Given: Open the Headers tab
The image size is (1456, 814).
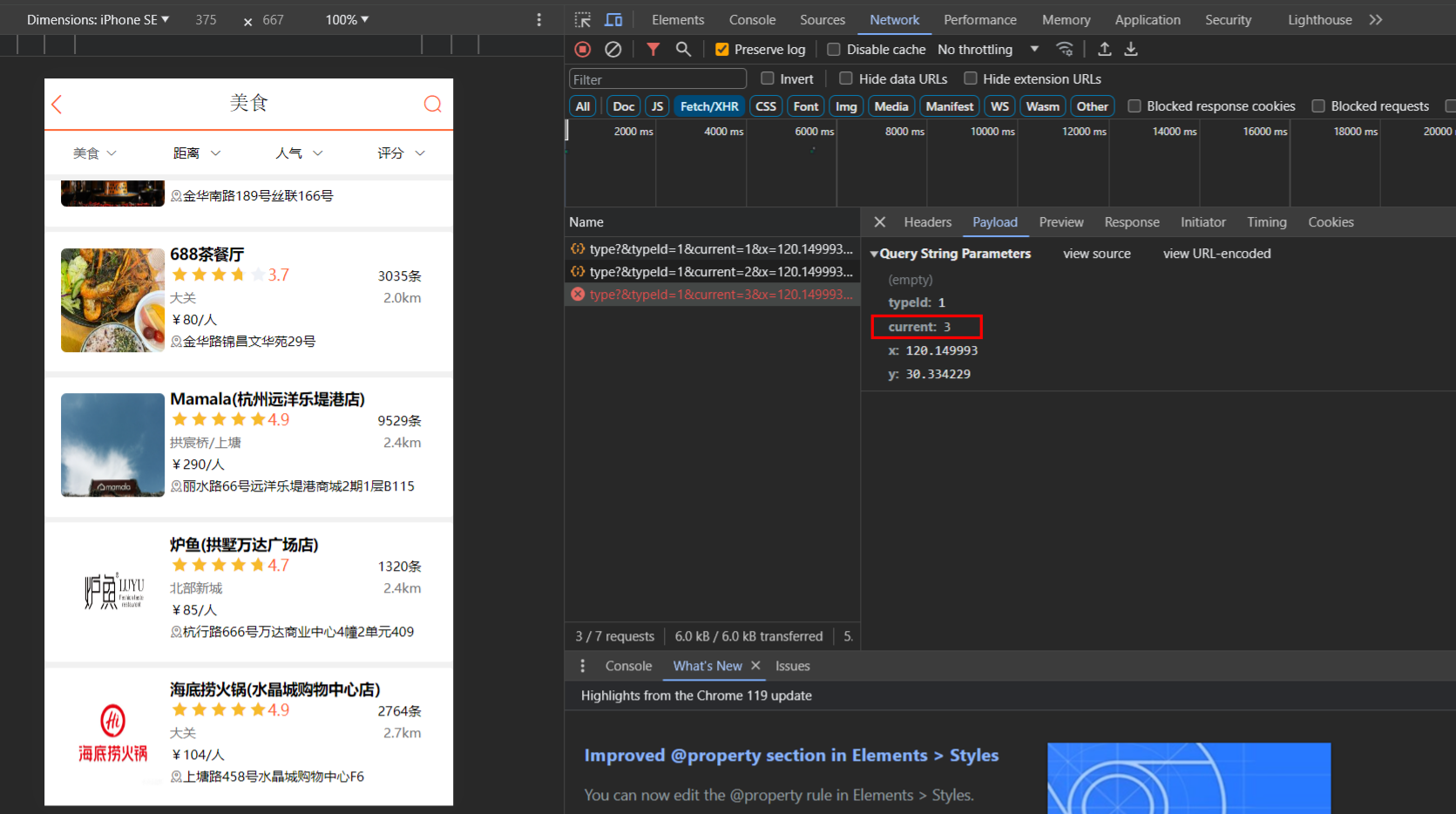Looking at the screenshot, I should (928, 222).
